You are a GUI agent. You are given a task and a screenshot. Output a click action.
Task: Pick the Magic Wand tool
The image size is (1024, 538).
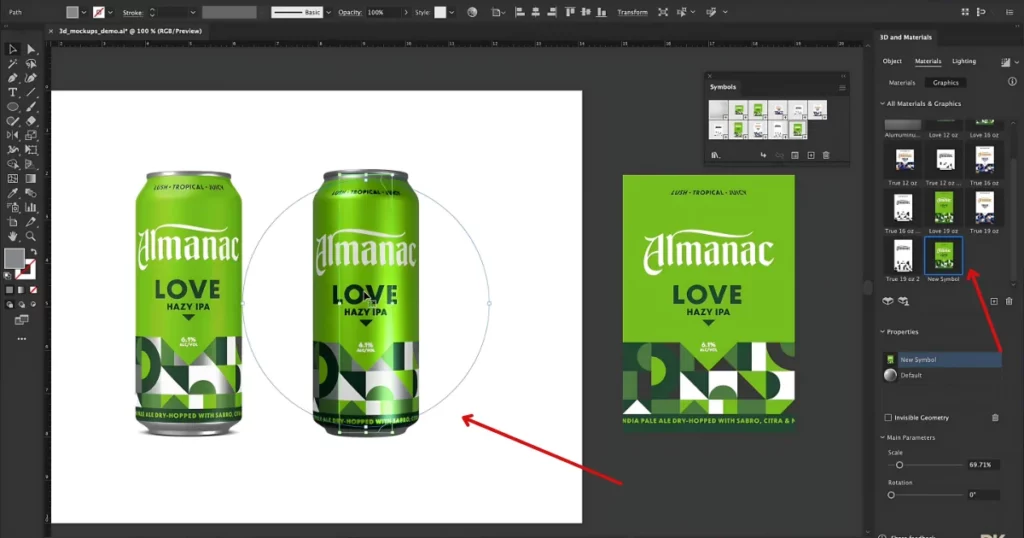click(12, 64)
